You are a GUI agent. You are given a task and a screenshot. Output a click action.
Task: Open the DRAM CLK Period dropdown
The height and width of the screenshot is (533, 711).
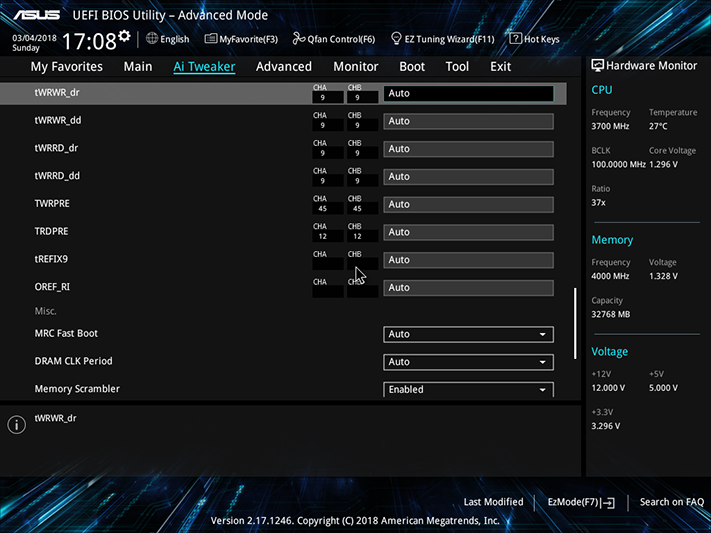(x=468, y=362)
